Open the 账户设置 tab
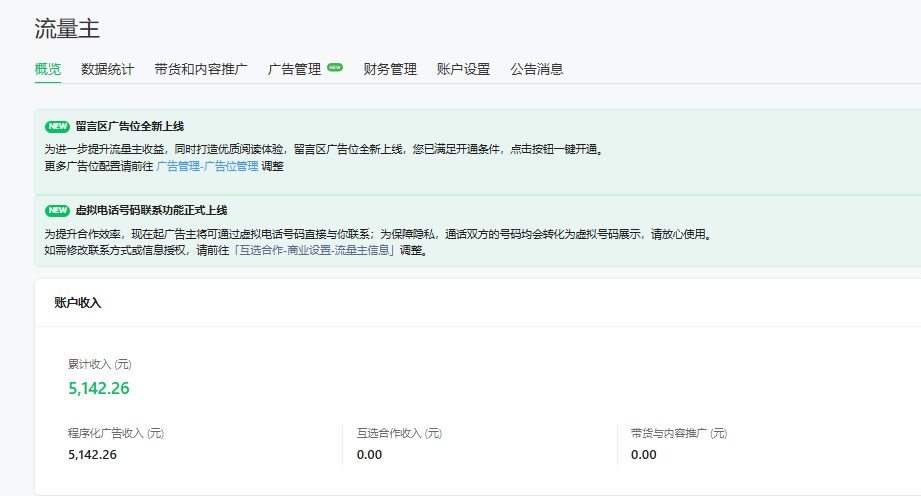Image resolution: width=921 pixels, height=496 pixels. (463, 70)
